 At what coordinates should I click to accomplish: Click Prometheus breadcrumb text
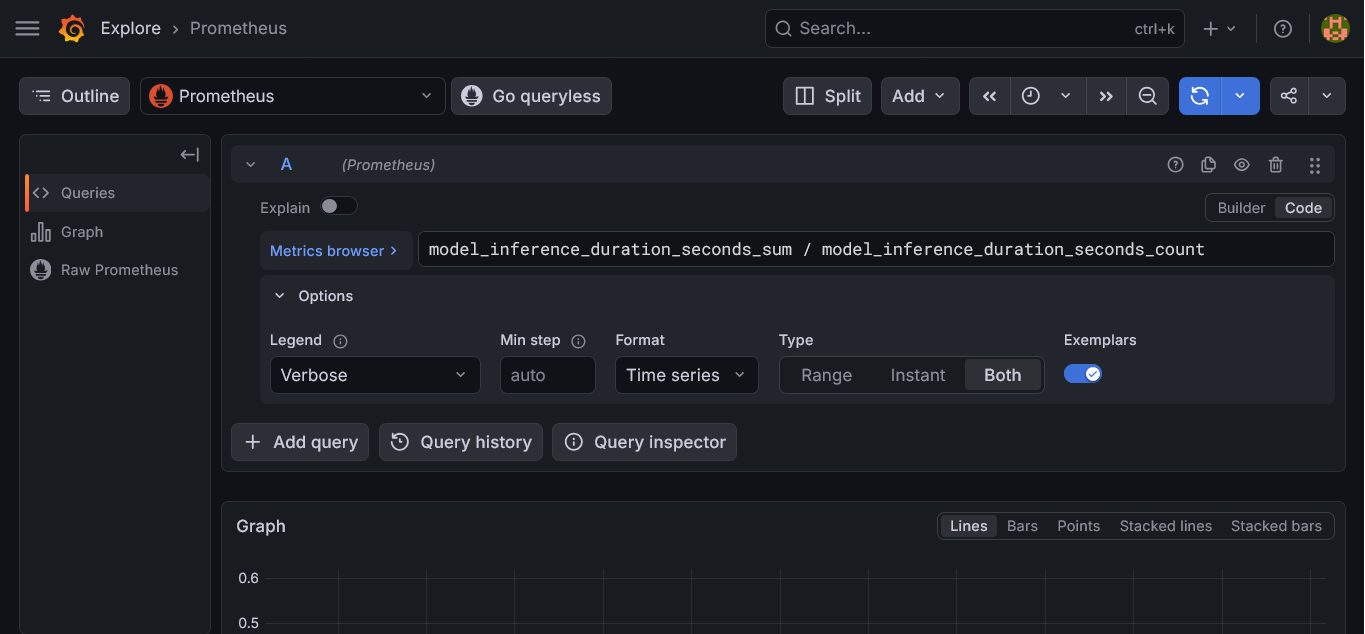tap(238, 29)
